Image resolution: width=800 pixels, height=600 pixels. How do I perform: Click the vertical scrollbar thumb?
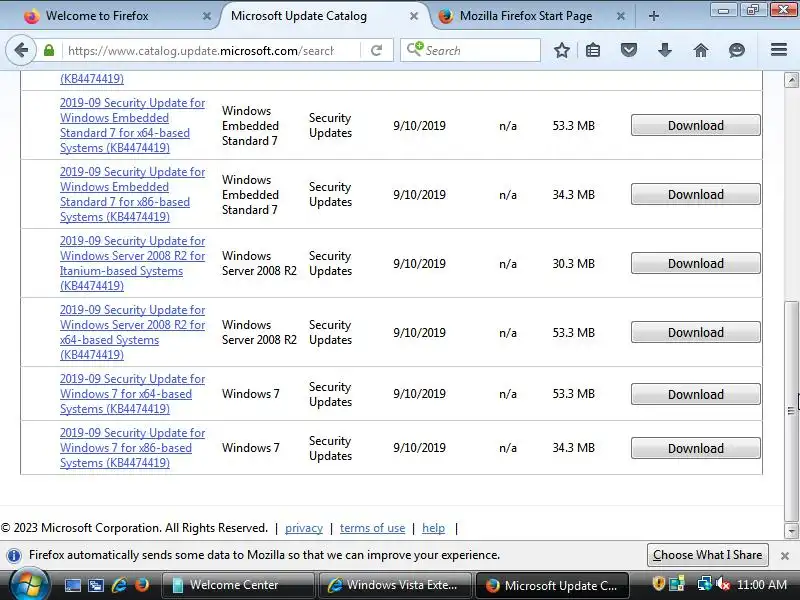pyautogui.click(x=791, y=411)
